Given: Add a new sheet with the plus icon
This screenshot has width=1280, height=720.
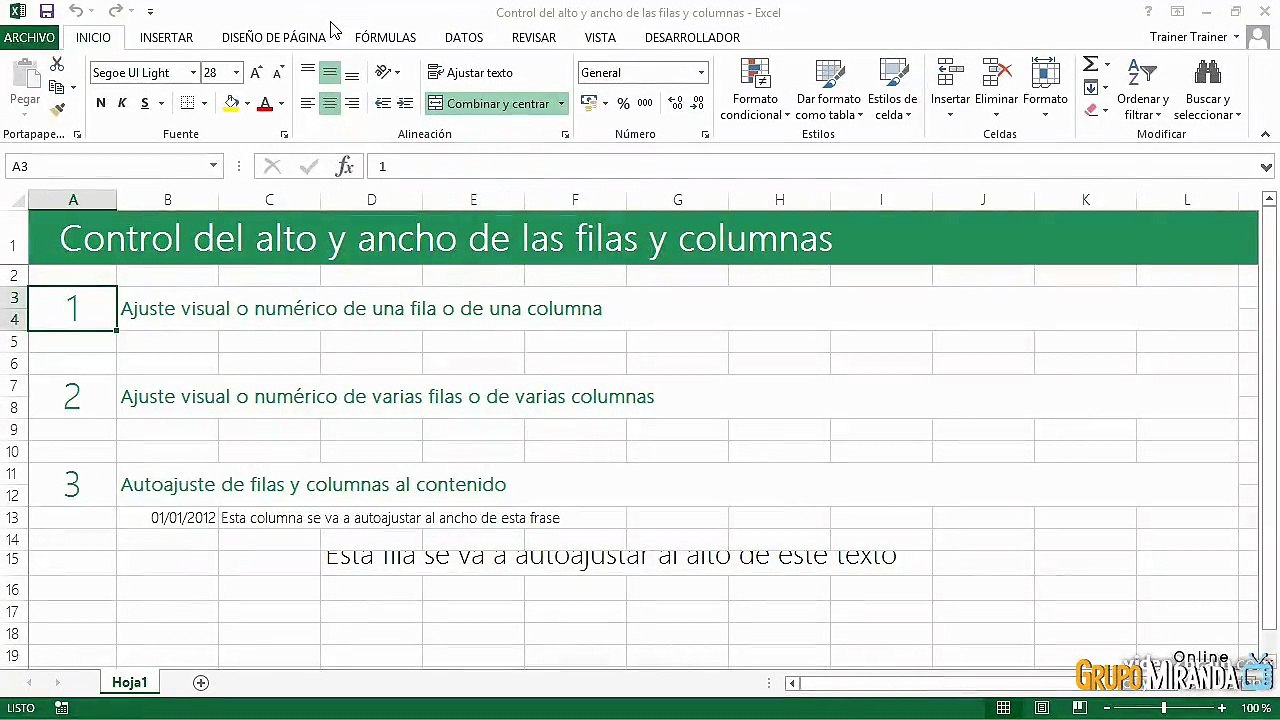Looking at the screenshot, I should pos(201,683).
